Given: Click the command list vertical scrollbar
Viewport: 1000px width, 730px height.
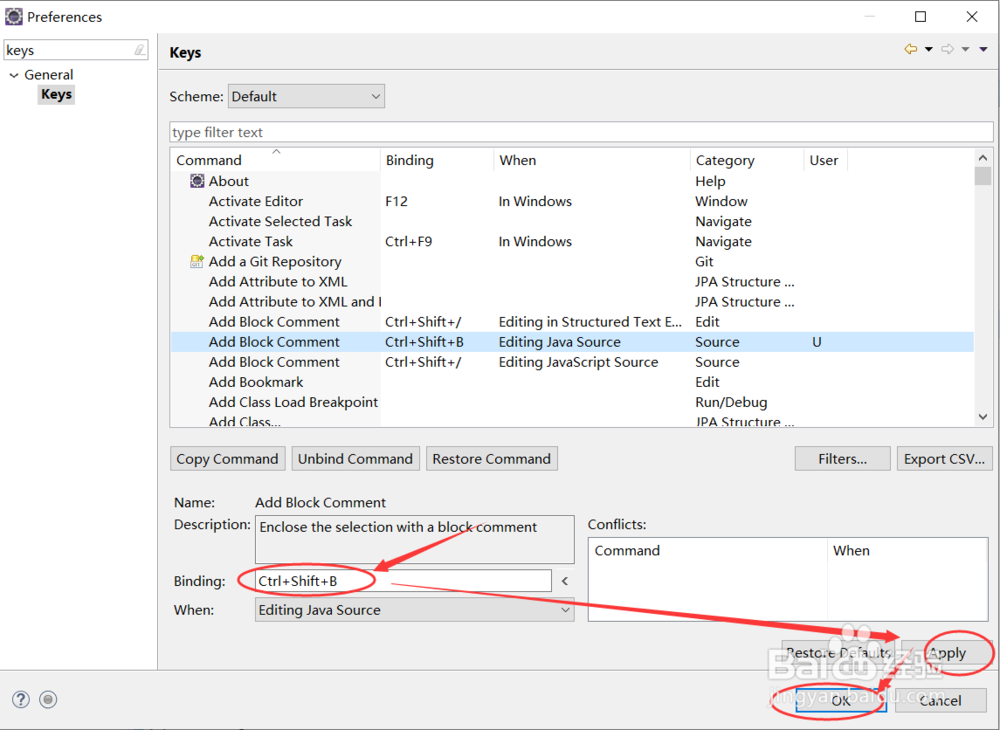Looking at the screenshot, I should (983, 290).
